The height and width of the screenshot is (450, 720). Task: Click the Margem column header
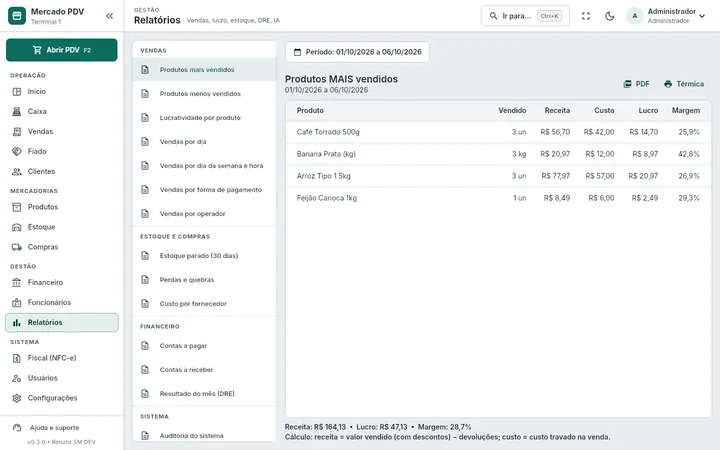[x=686, y=110]
